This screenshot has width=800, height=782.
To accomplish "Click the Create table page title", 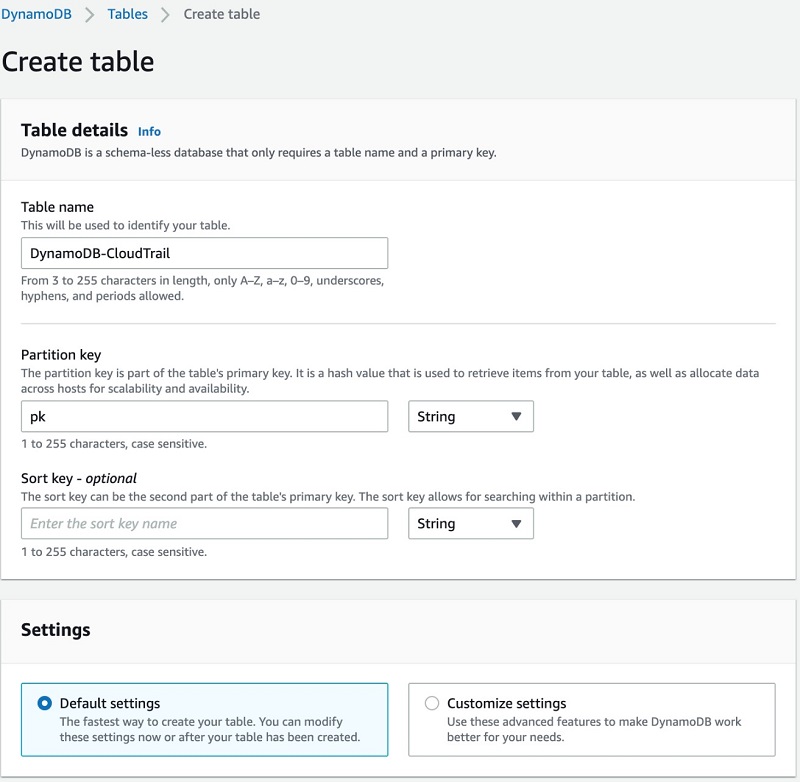I will click(x=78, y=62).
